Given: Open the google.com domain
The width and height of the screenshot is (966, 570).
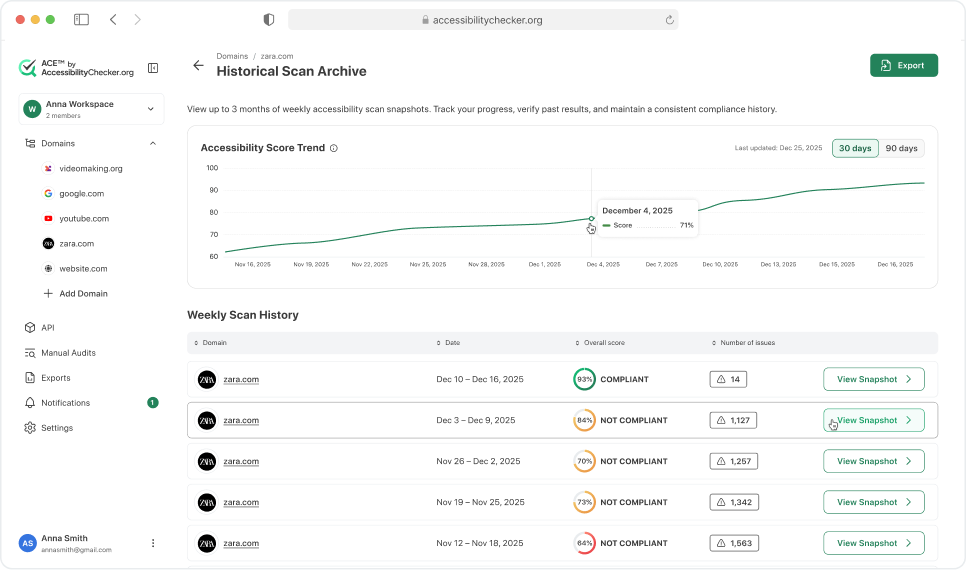Looking at the screenshot, I should pyautogui.click(x=81, y=193).
